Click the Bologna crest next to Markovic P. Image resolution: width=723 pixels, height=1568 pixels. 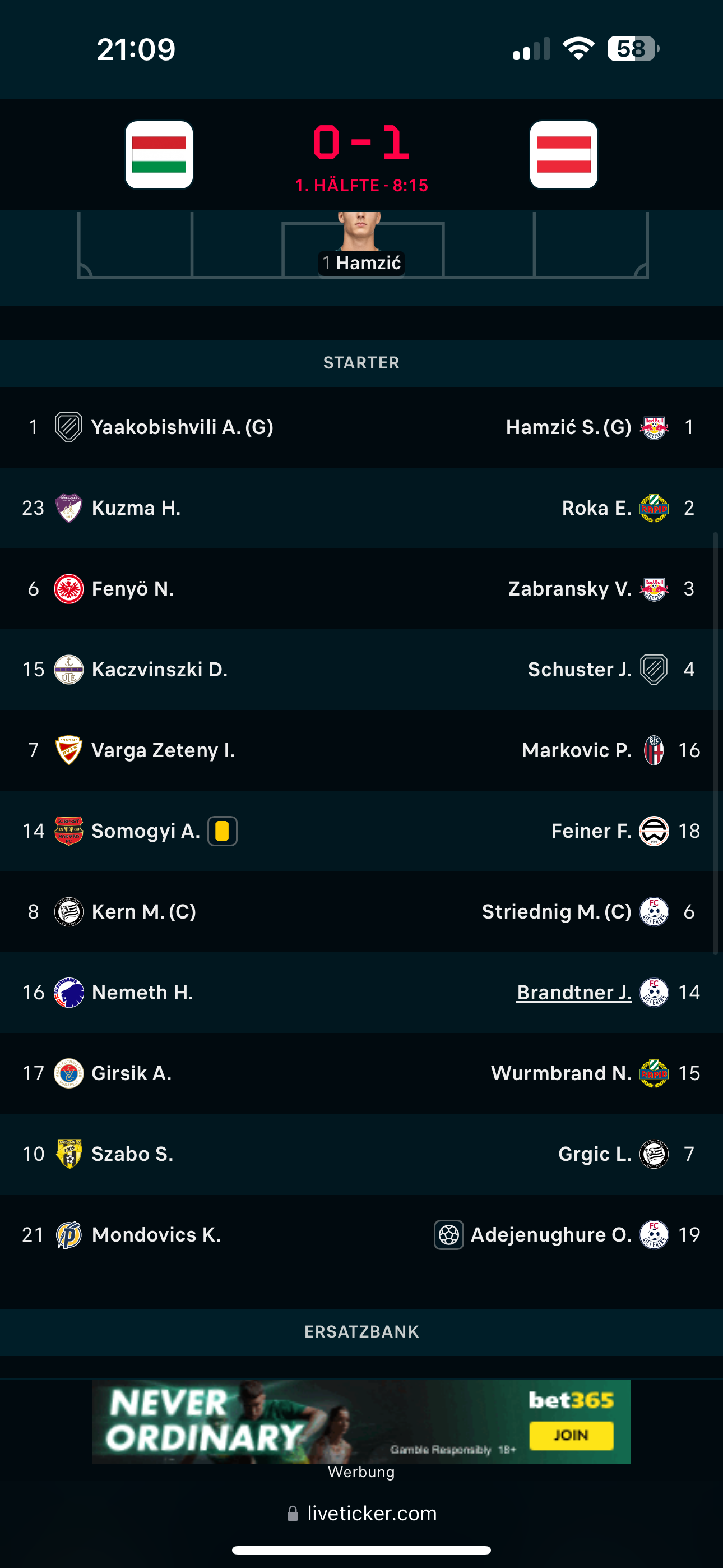654,750
